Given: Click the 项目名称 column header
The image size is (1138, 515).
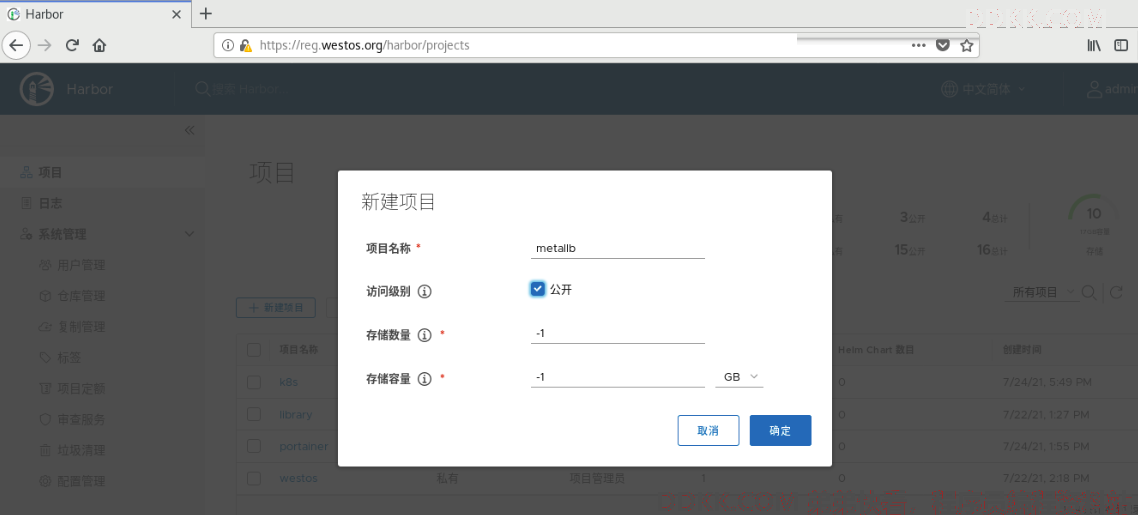Looking at the screenshot, I should point(298,350).
